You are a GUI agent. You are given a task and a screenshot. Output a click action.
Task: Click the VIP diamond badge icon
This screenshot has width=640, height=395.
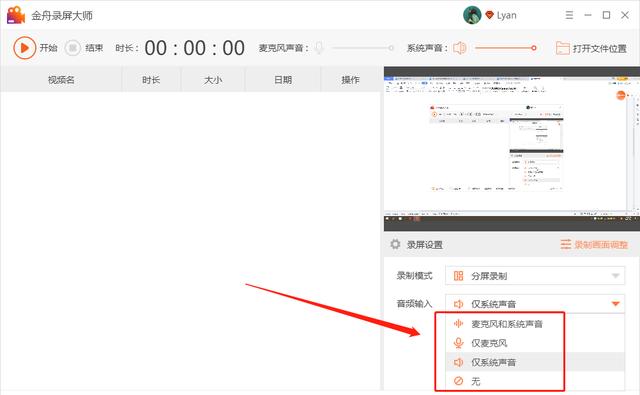coord(489,15)
